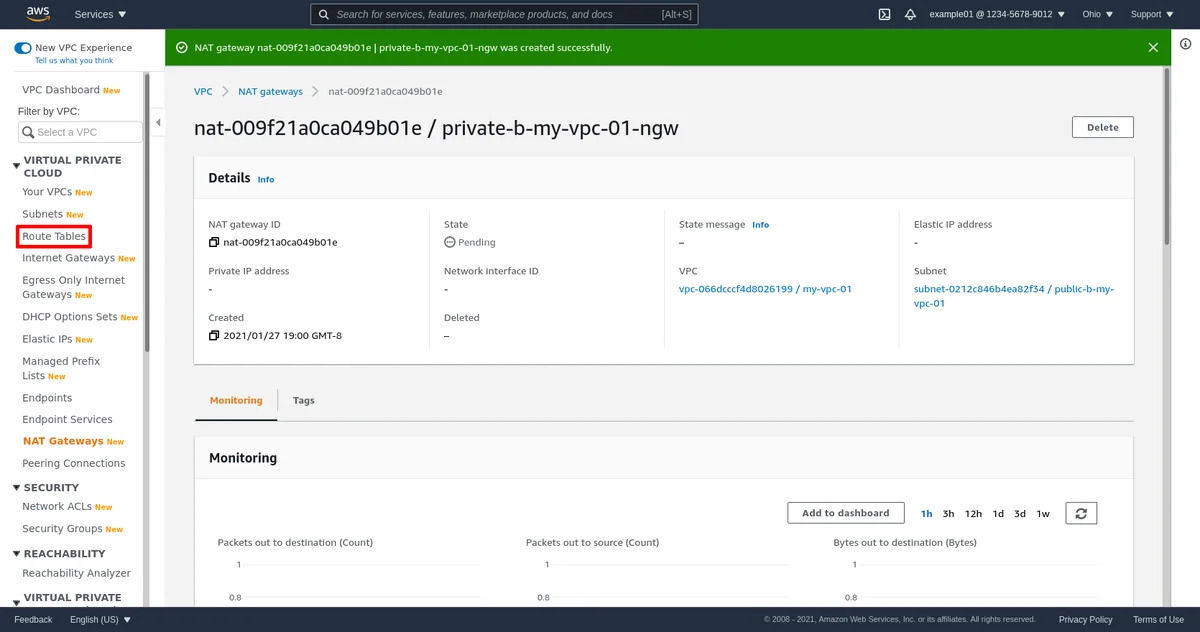Select the 3h monitoring time range
Image resolution: width=1200 pixels, height=632 pixels.
pyautogui.click(x=948, y=514)
